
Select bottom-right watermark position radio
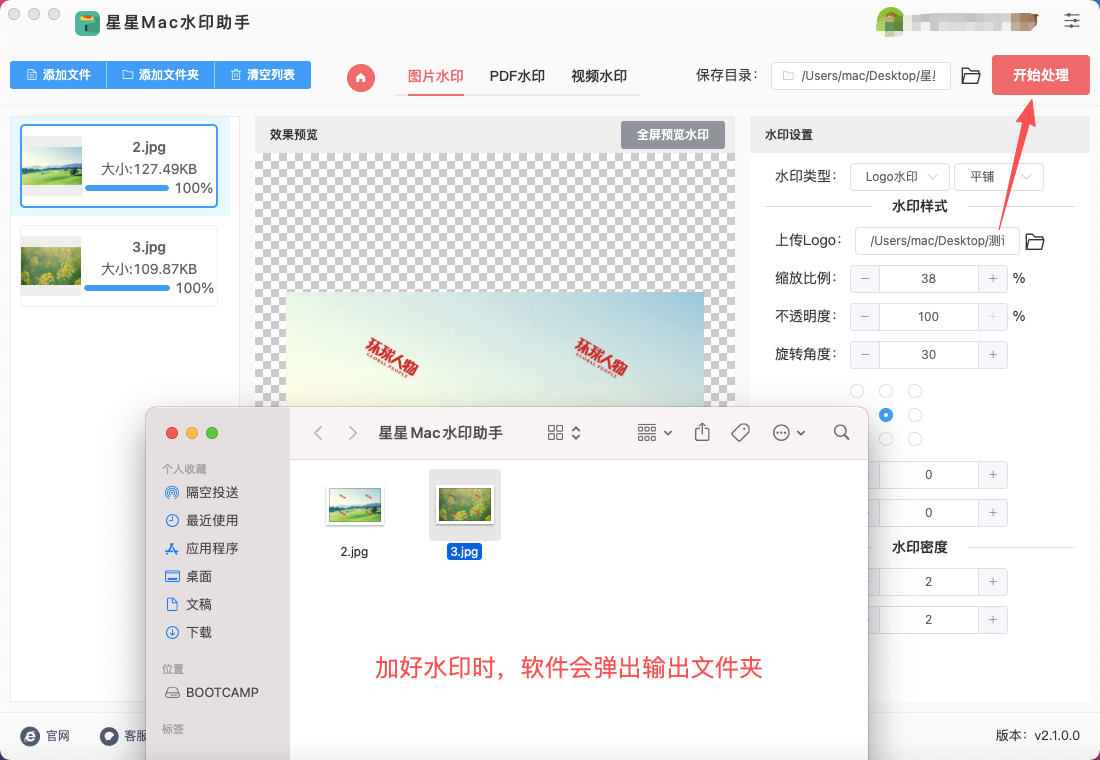click(915, 439)
